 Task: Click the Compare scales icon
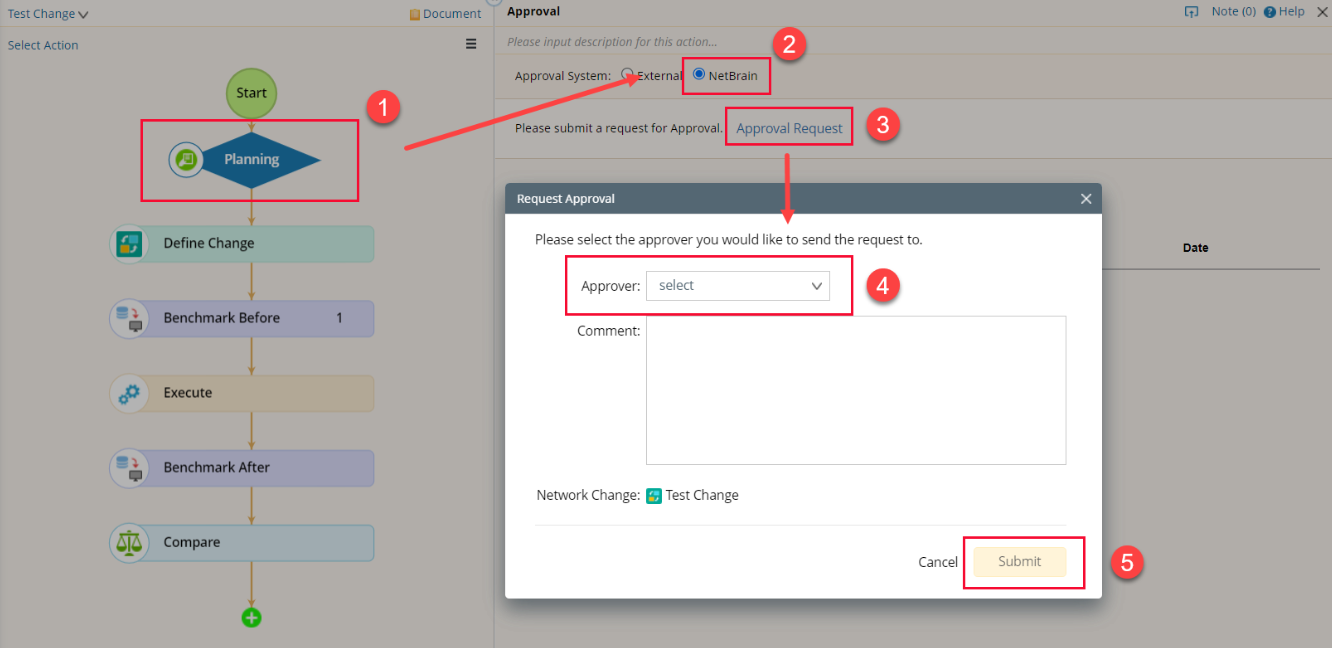(x=129, y=543)
